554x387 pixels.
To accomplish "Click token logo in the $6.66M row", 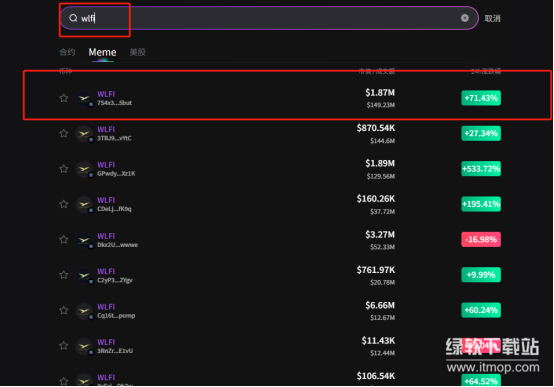I will point(84,311).
